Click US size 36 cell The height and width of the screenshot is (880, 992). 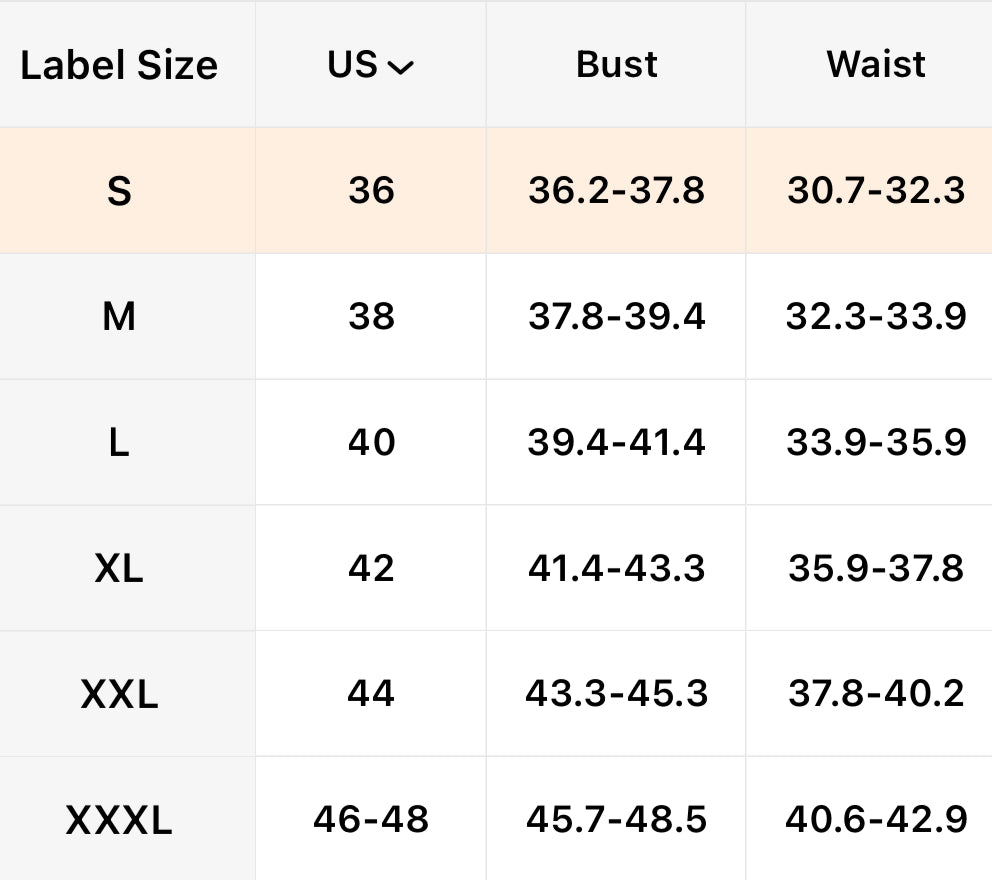pyautogui.click(x=371, y=190)
